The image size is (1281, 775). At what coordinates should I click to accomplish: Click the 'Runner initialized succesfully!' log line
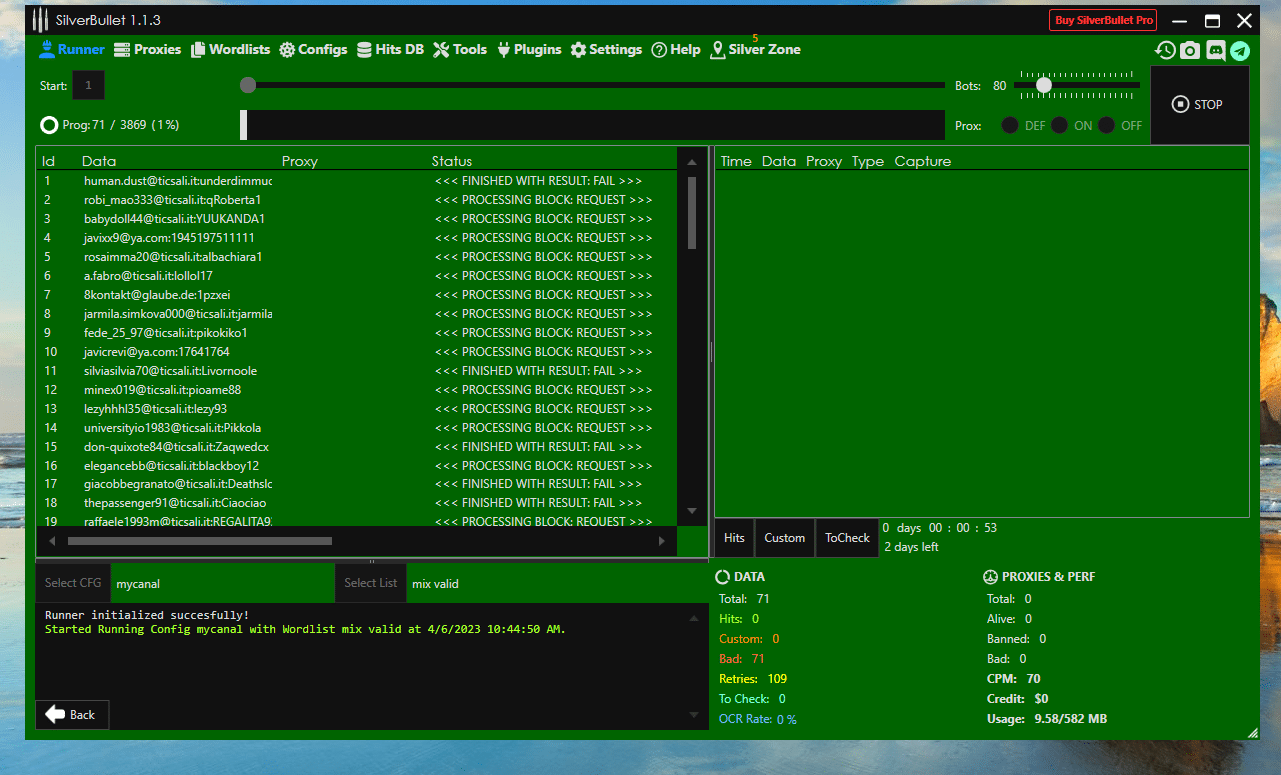147,615
